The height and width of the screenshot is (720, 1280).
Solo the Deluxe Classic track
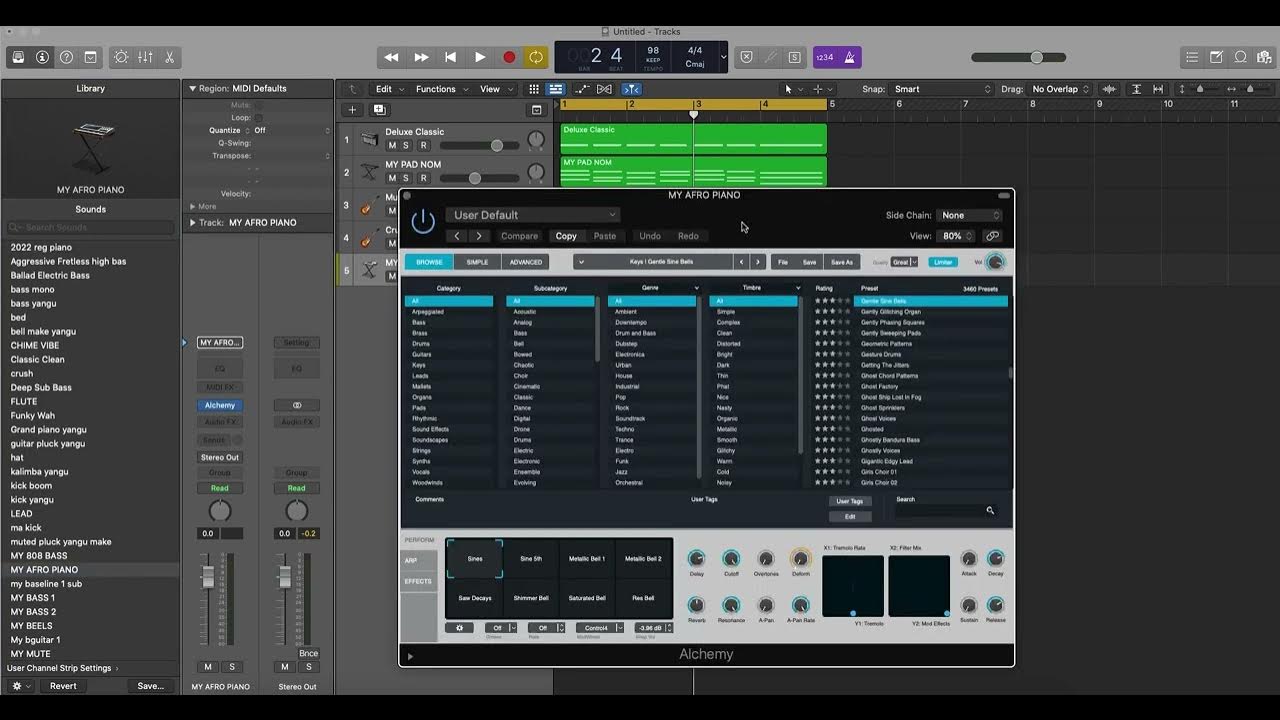tap(407, 146)
